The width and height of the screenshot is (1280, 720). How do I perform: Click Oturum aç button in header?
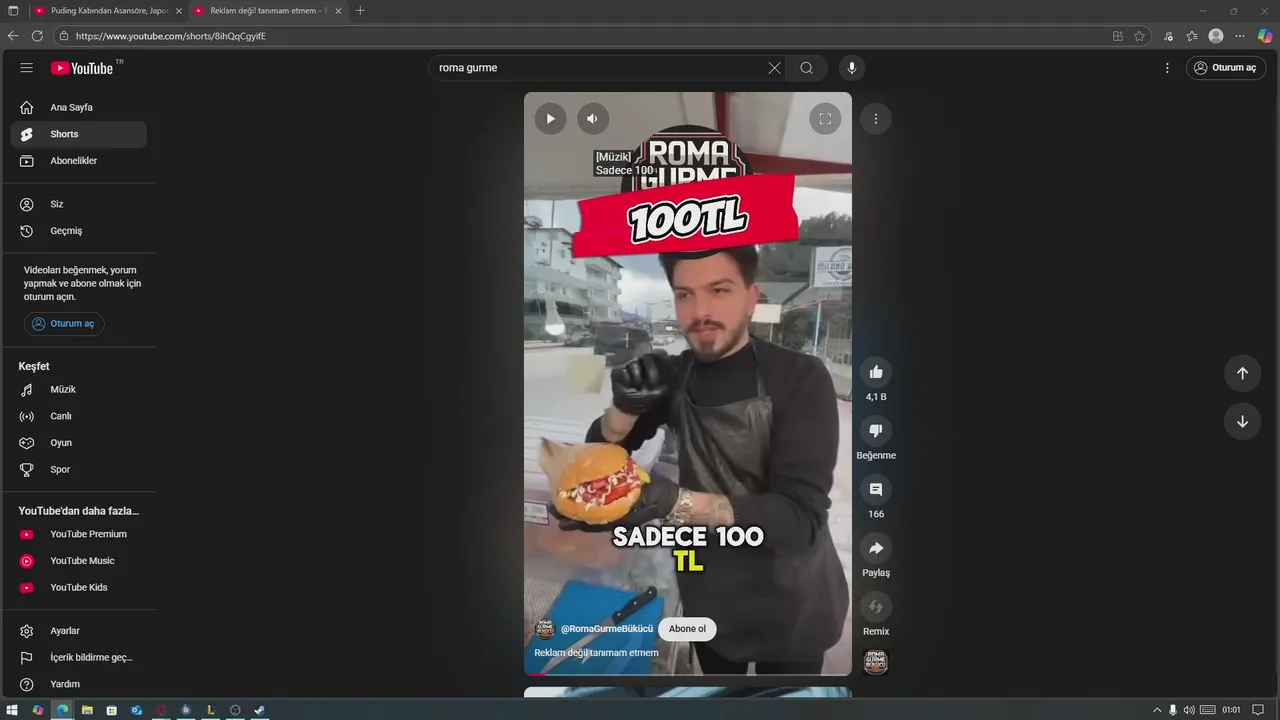pos(1225,68)
